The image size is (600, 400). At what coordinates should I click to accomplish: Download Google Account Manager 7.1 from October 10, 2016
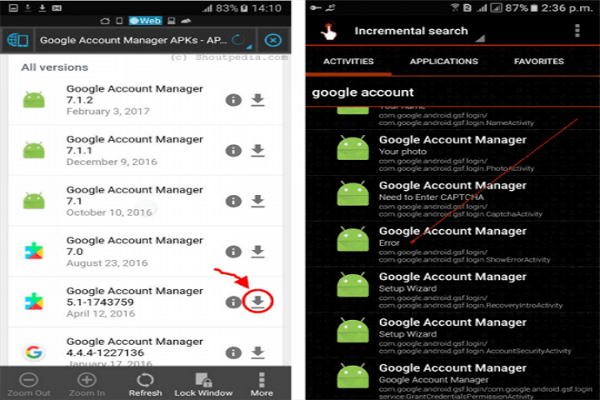[258, 201]
